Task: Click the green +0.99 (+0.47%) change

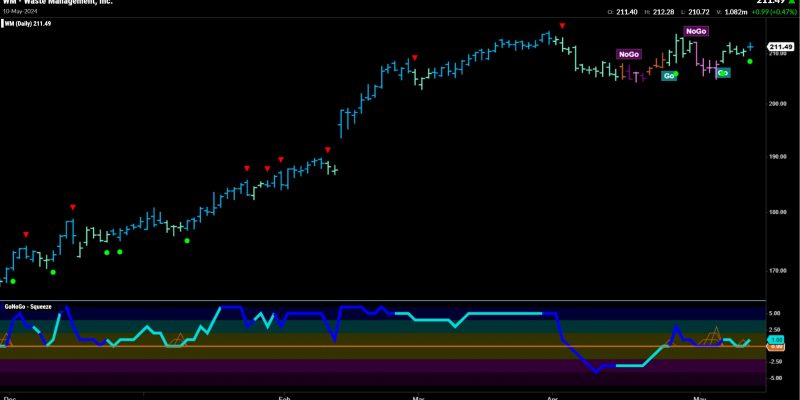Action: 773,12
